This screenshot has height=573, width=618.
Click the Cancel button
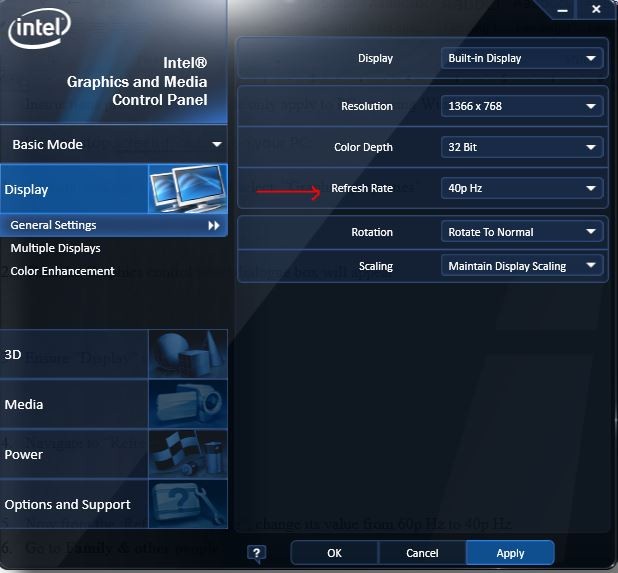tap(422, 553)
